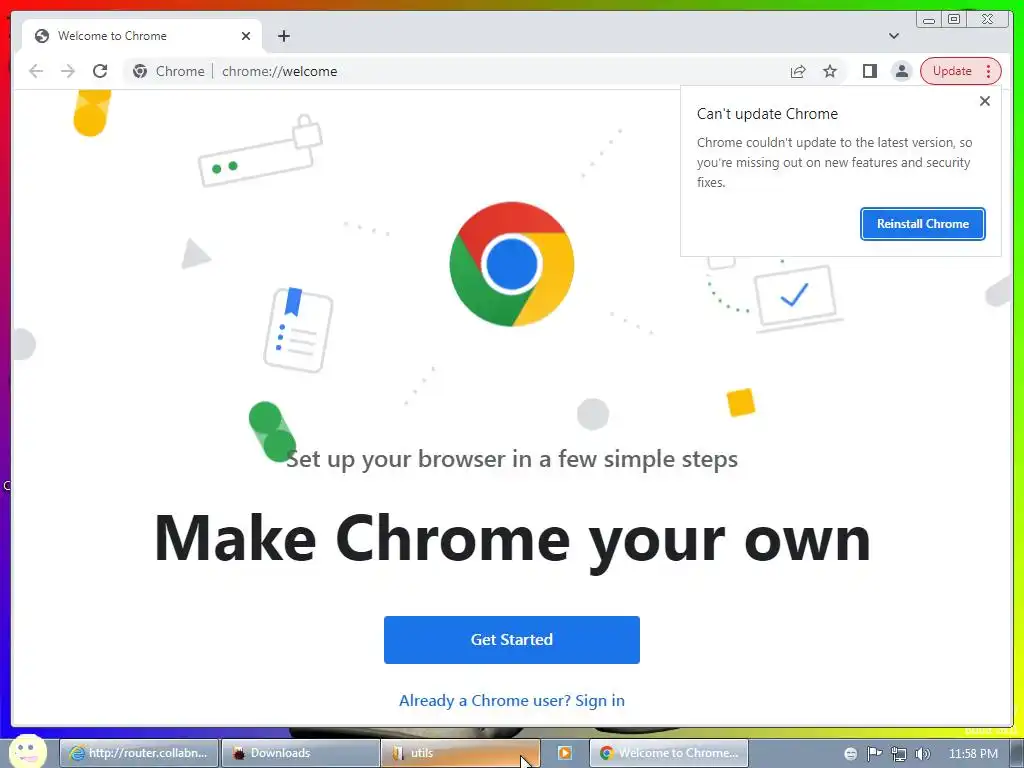Click Reinstall Chrome button

click(x=923, y=224)
